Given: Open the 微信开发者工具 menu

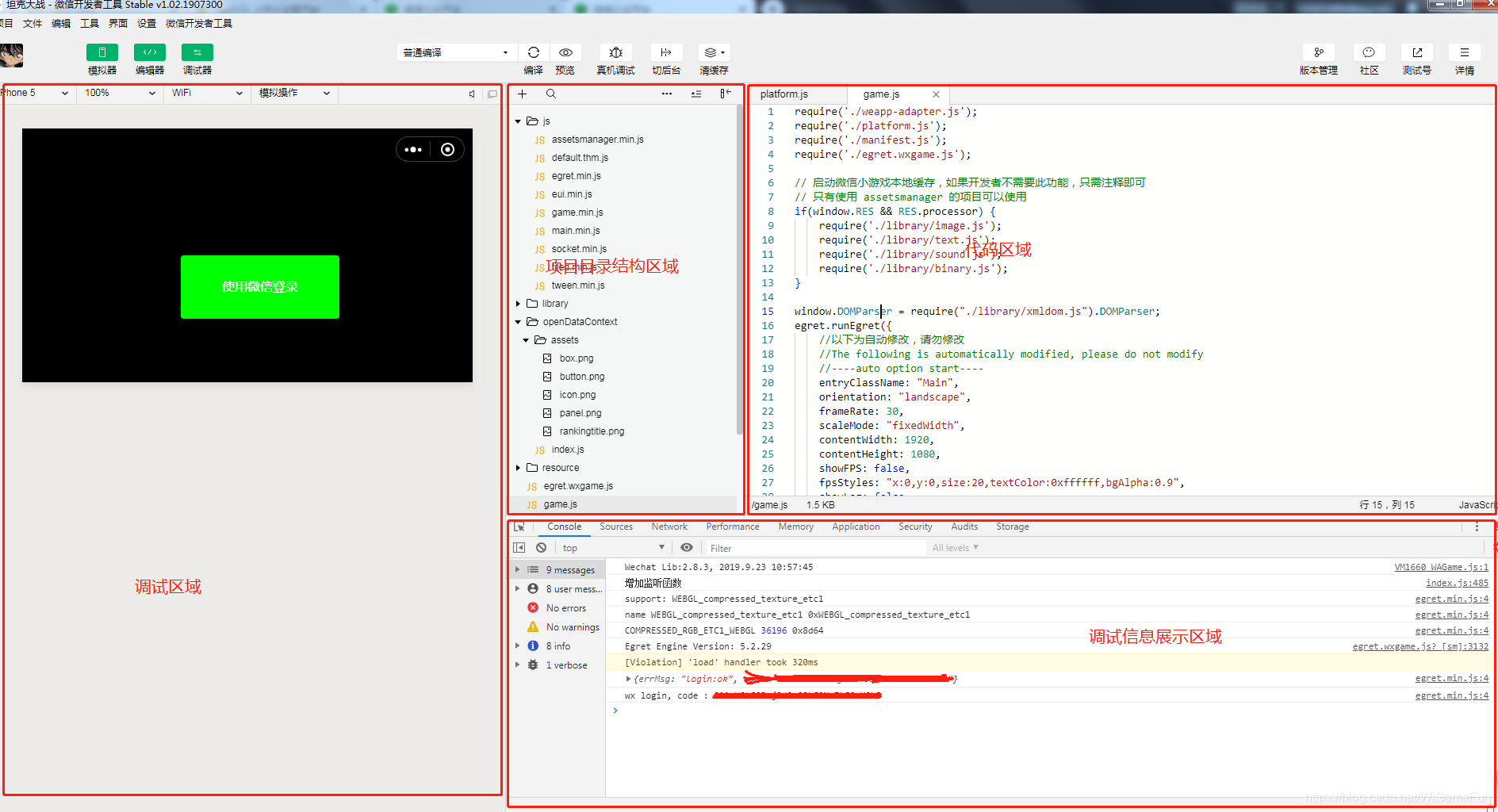Looking at the screenshot, I should [199, 23].
